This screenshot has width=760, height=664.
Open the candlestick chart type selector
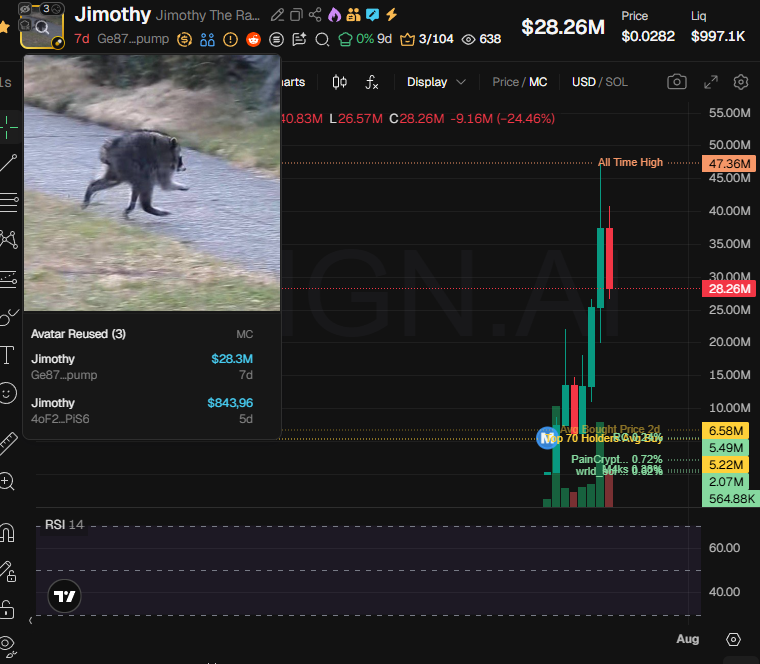[x=340, y=82]
